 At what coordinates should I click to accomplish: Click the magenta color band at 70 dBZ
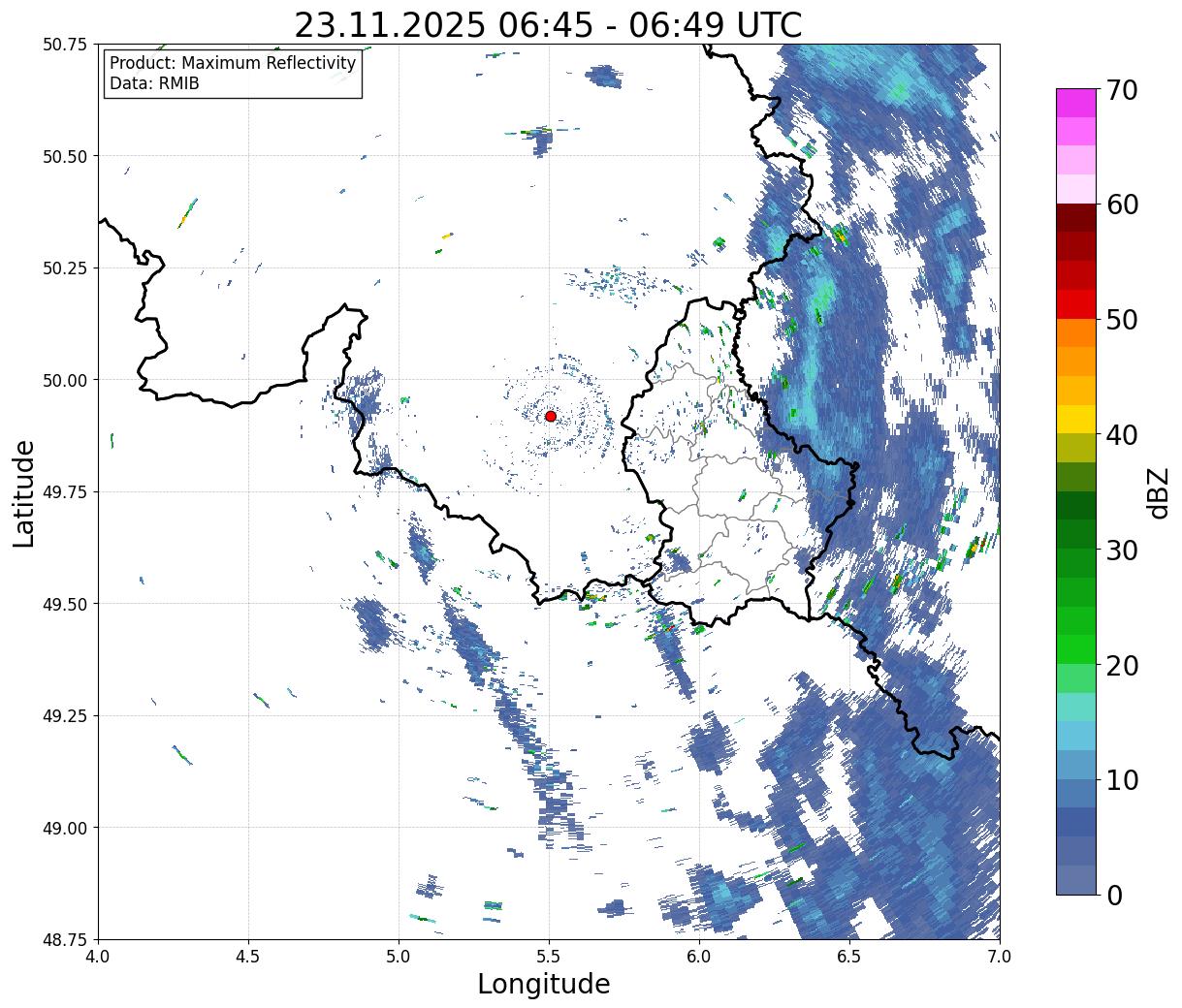click(1075, 103)
